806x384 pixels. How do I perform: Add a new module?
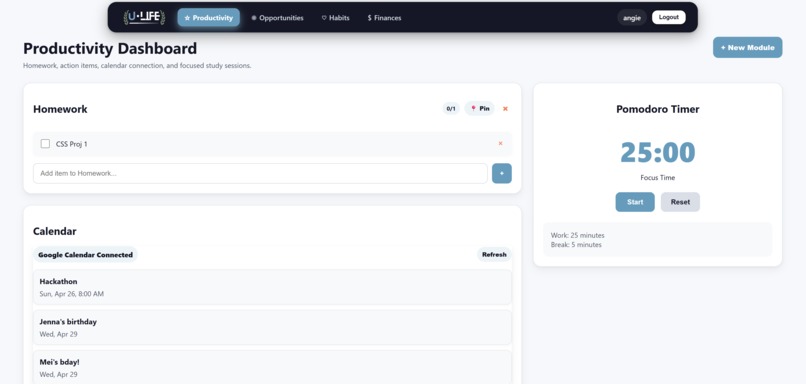747,47
